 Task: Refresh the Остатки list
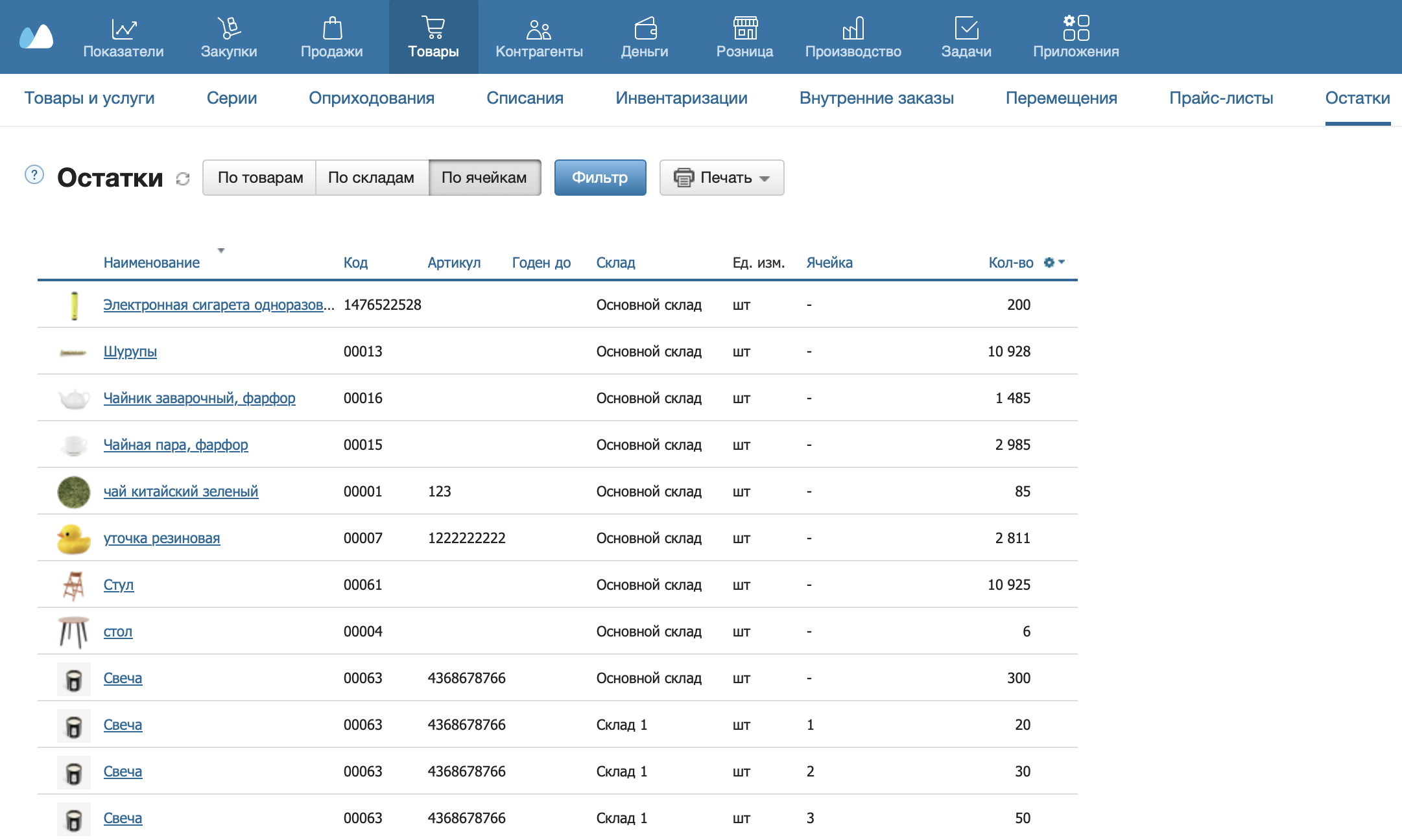(x=183, y=179)
